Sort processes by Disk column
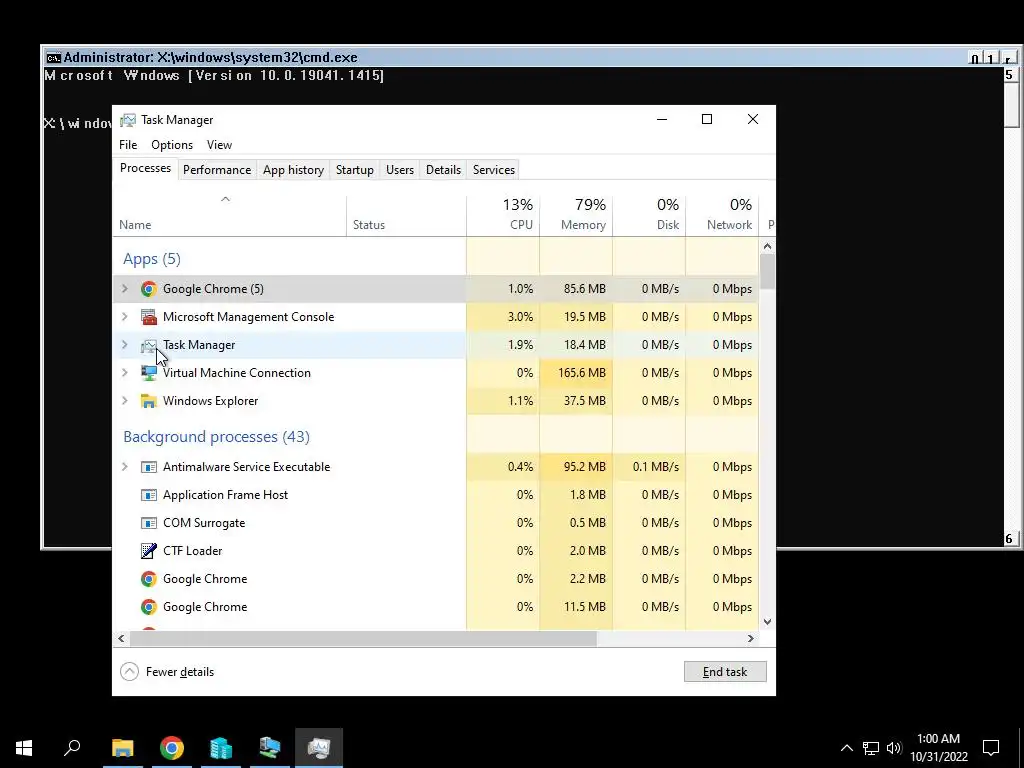Viewport: 1024px width, 768px height. [649, 216]
